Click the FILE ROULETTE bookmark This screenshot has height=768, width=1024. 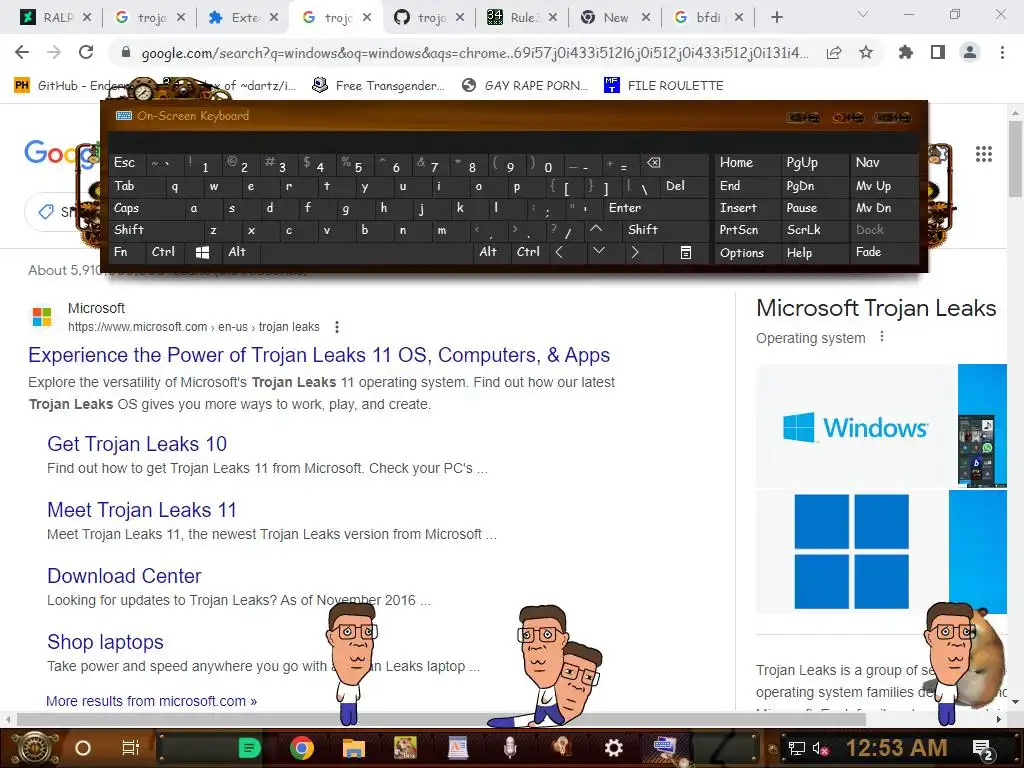coord(664,86)
